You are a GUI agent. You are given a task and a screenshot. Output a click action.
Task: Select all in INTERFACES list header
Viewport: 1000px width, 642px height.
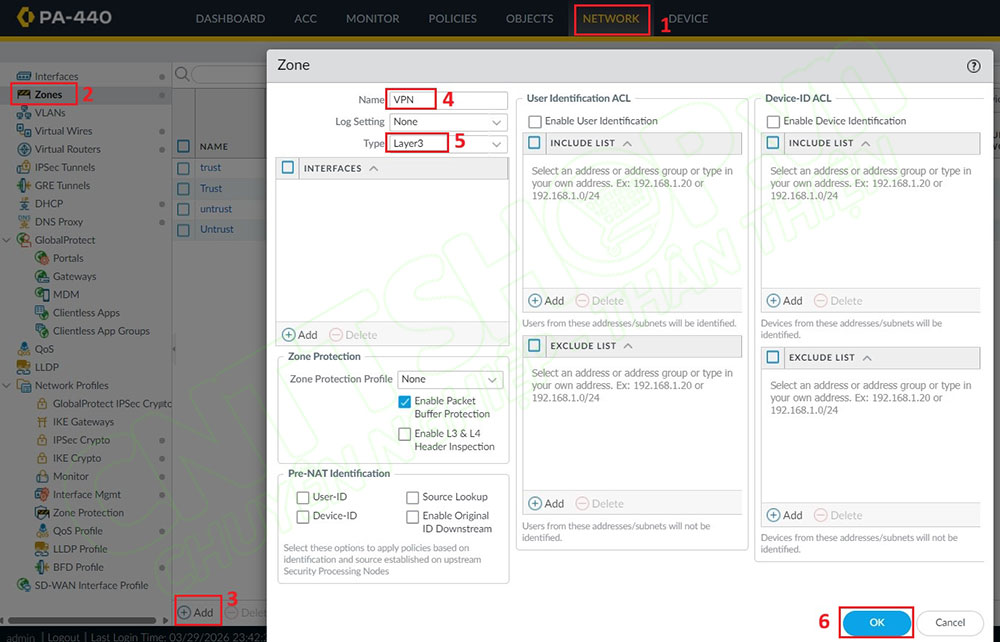pyautogui.click(x=288, y=168)
